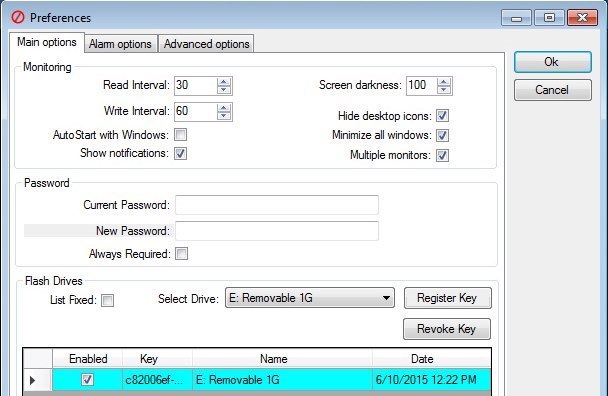This screenshot has height=396, width=608.
Task: Toggle the Multiple monitors checkbox
Action: (442, 156)
